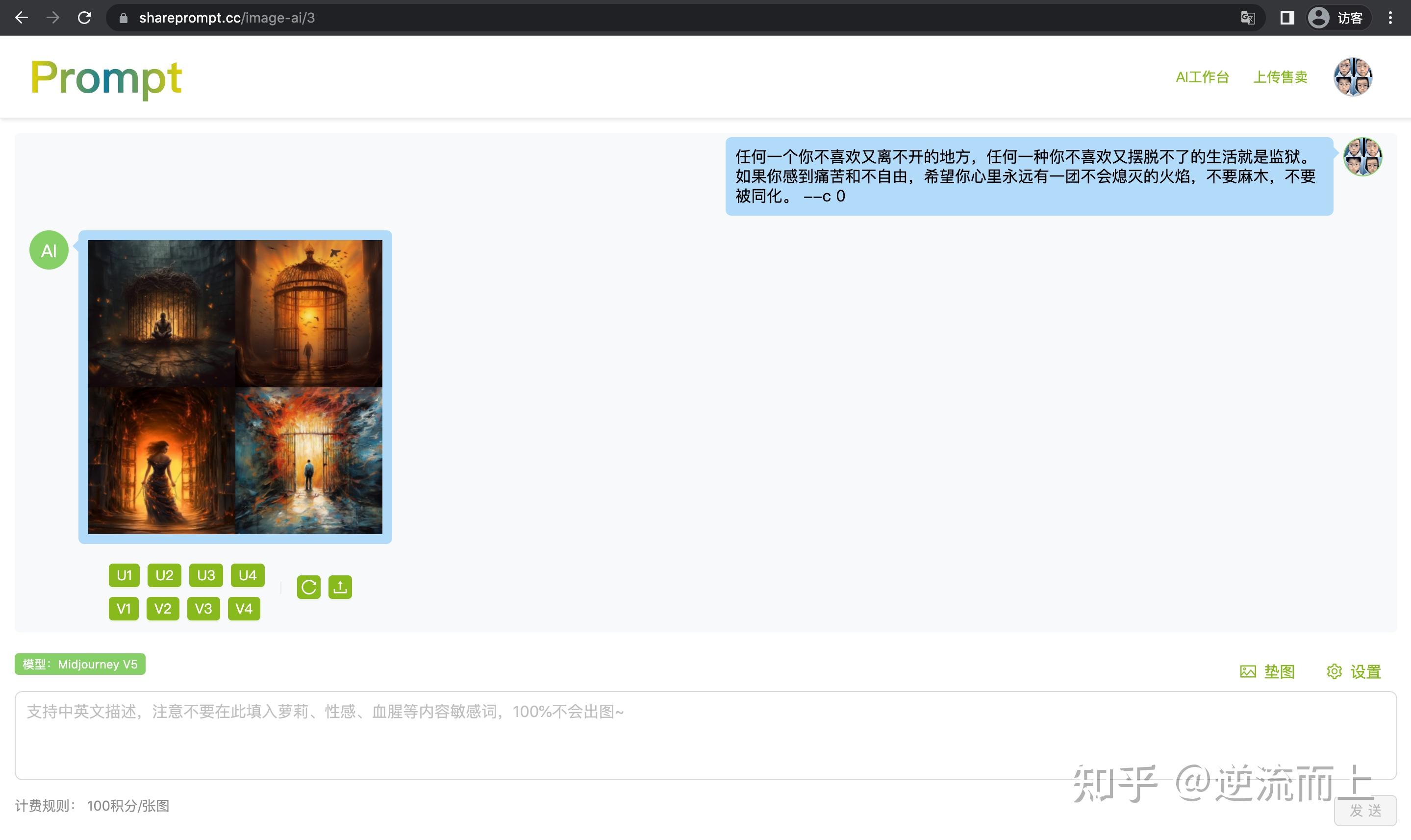
Task: Click the 访客 guest profile button
Action: (1338, 18)
